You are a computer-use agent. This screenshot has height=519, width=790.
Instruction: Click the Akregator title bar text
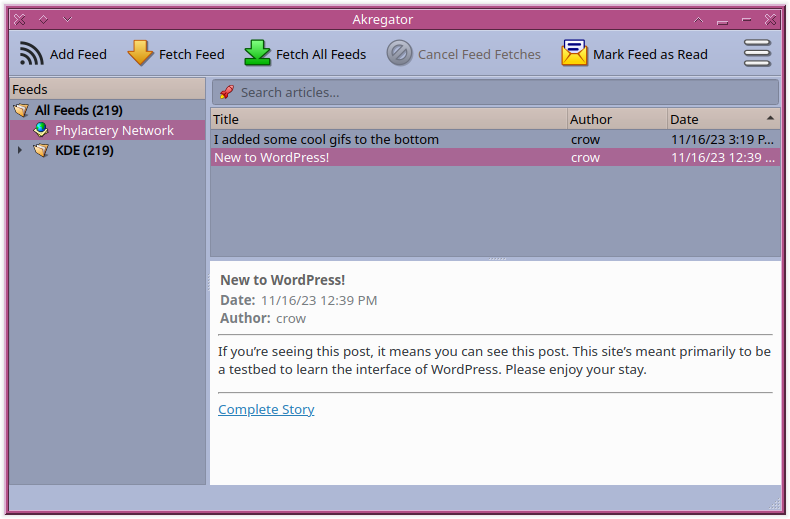coord(382,20)
